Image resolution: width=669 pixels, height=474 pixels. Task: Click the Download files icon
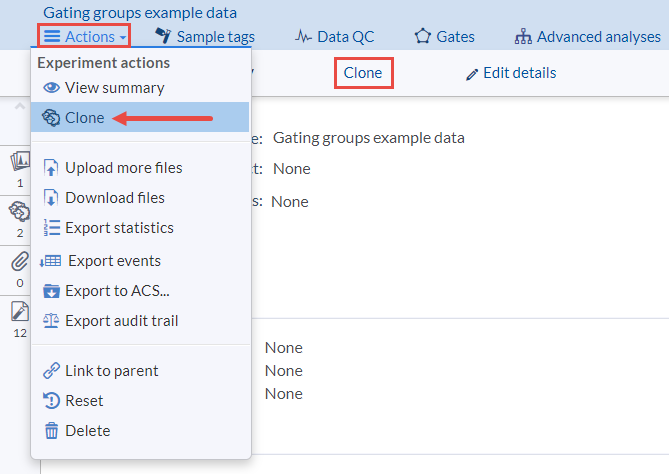(x=52, y=198)
